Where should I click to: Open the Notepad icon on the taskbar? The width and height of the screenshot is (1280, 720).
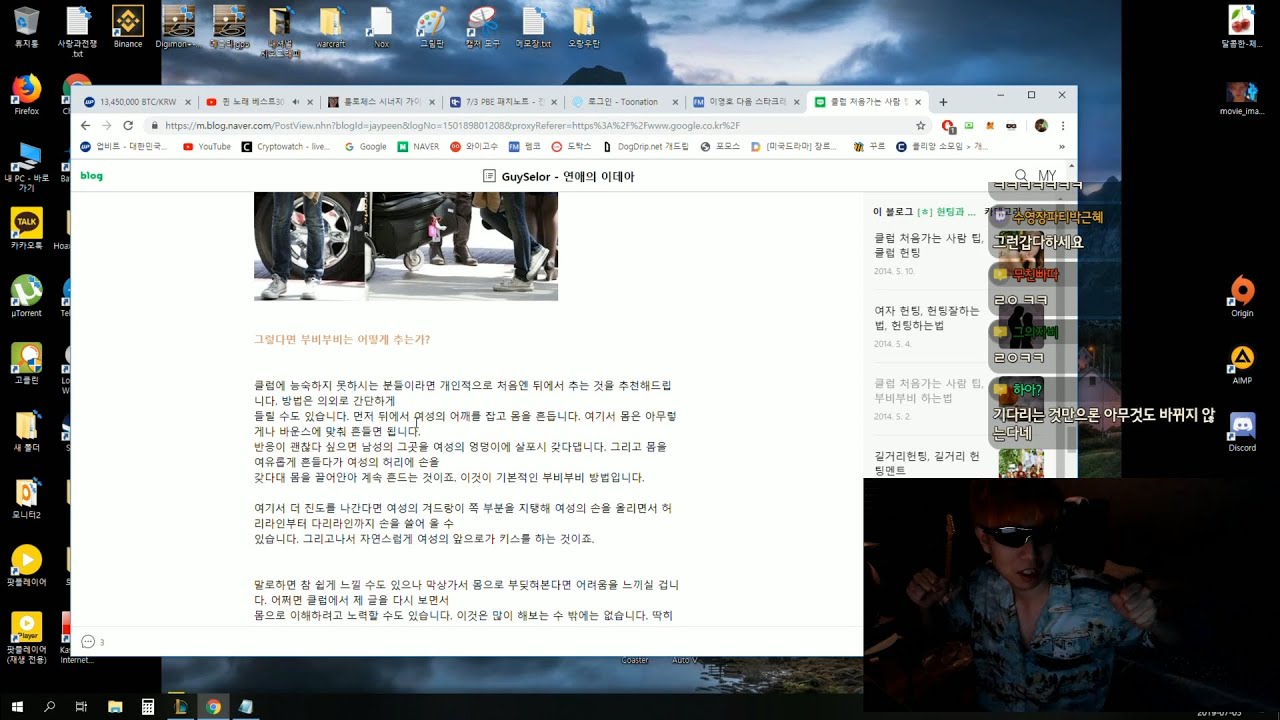[246, 706]
